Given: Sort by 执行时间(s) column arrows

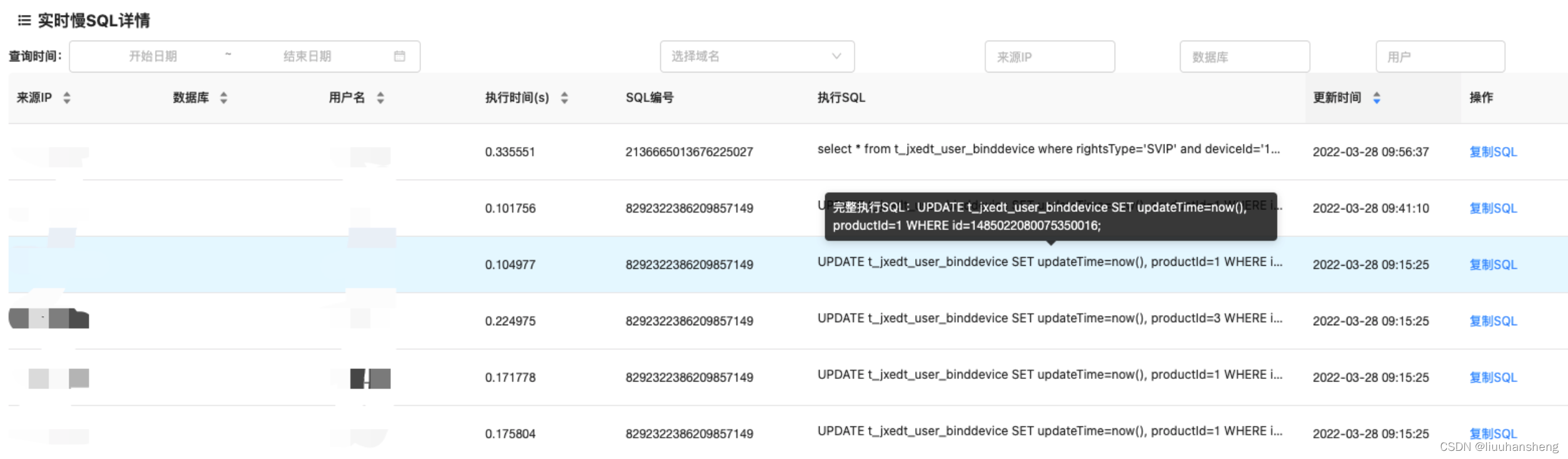Looking at the screenshot, I should coord(564,98).
